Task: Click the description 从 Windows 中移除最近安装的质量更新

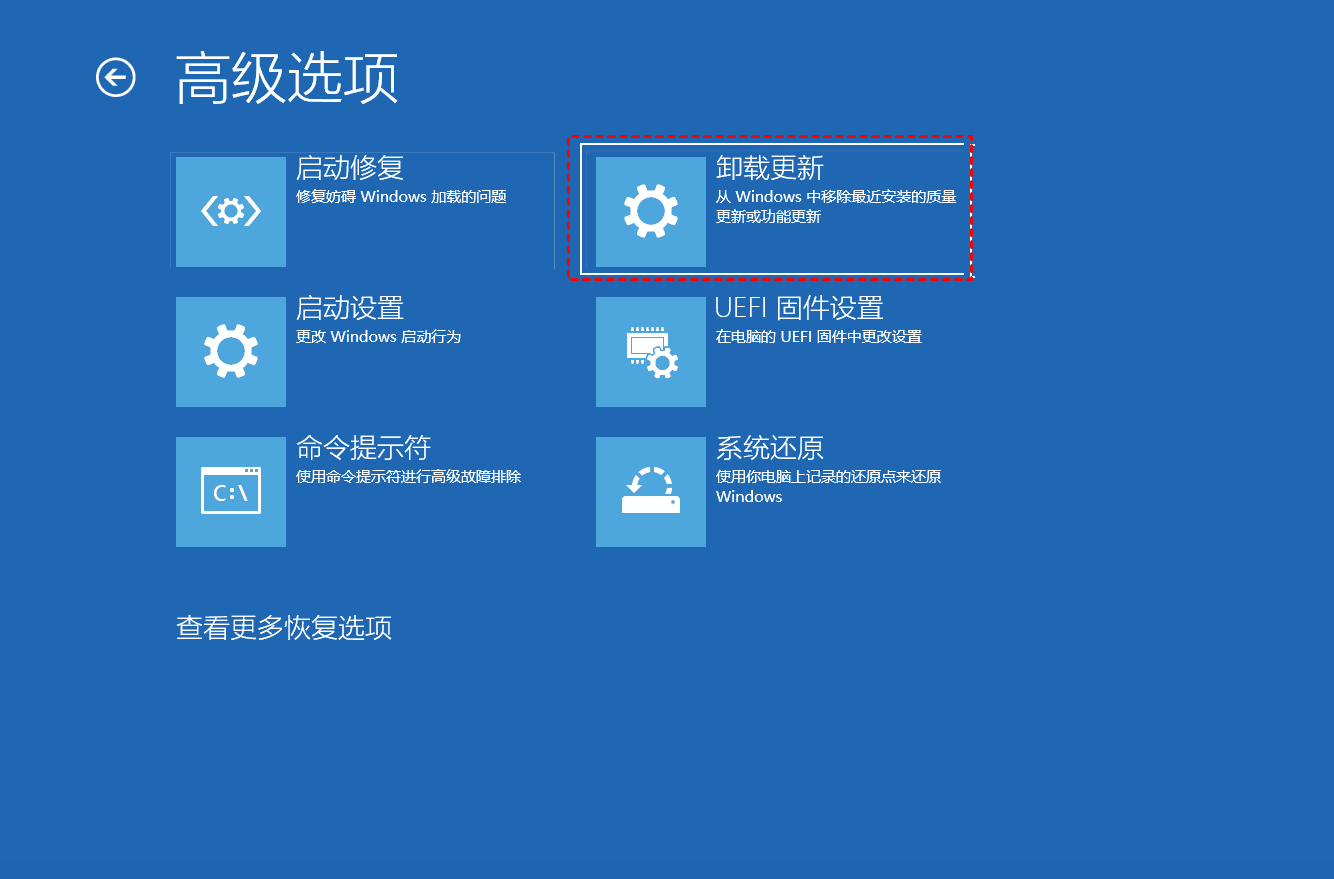Action: pos(836,197)
